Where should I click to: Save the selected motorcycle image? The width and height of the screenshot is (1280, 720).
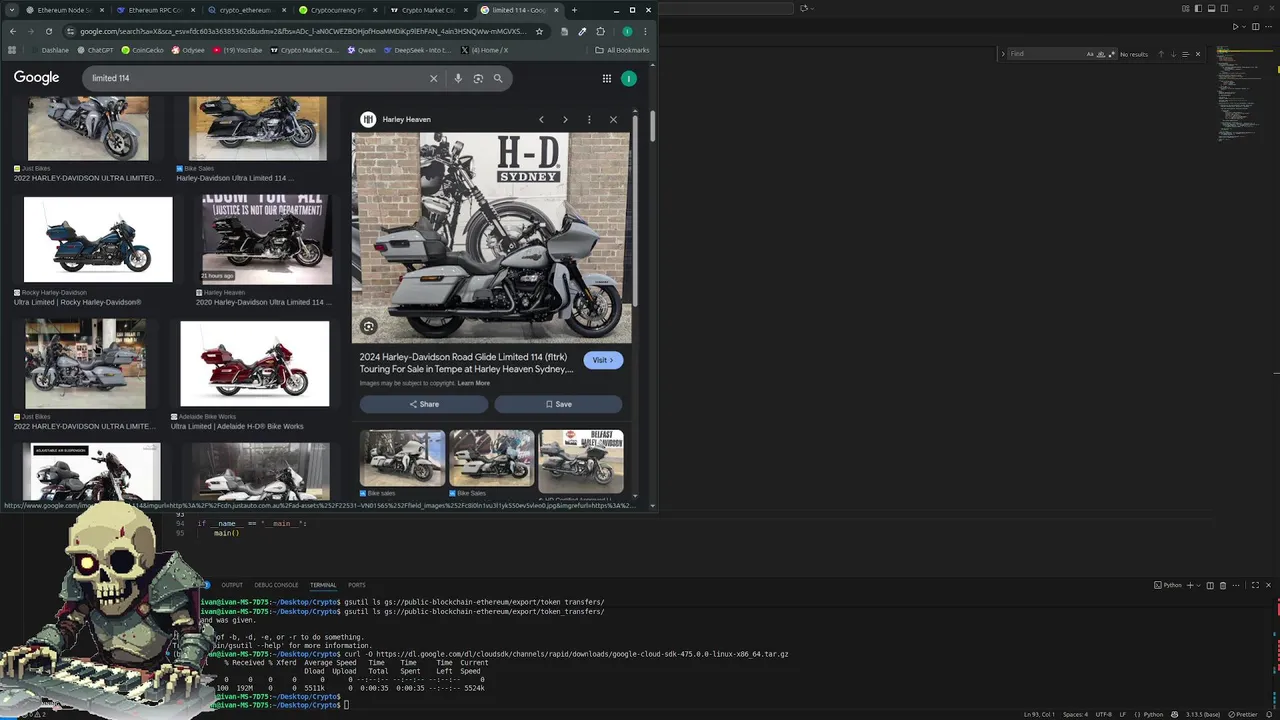click(558, 404)
